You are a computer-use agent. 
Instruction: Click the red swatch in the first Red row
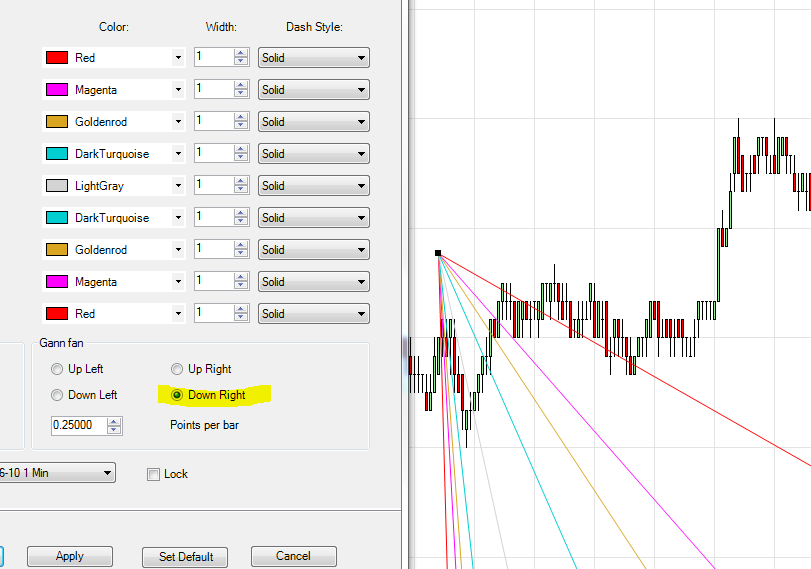click(x=57, y=57)
